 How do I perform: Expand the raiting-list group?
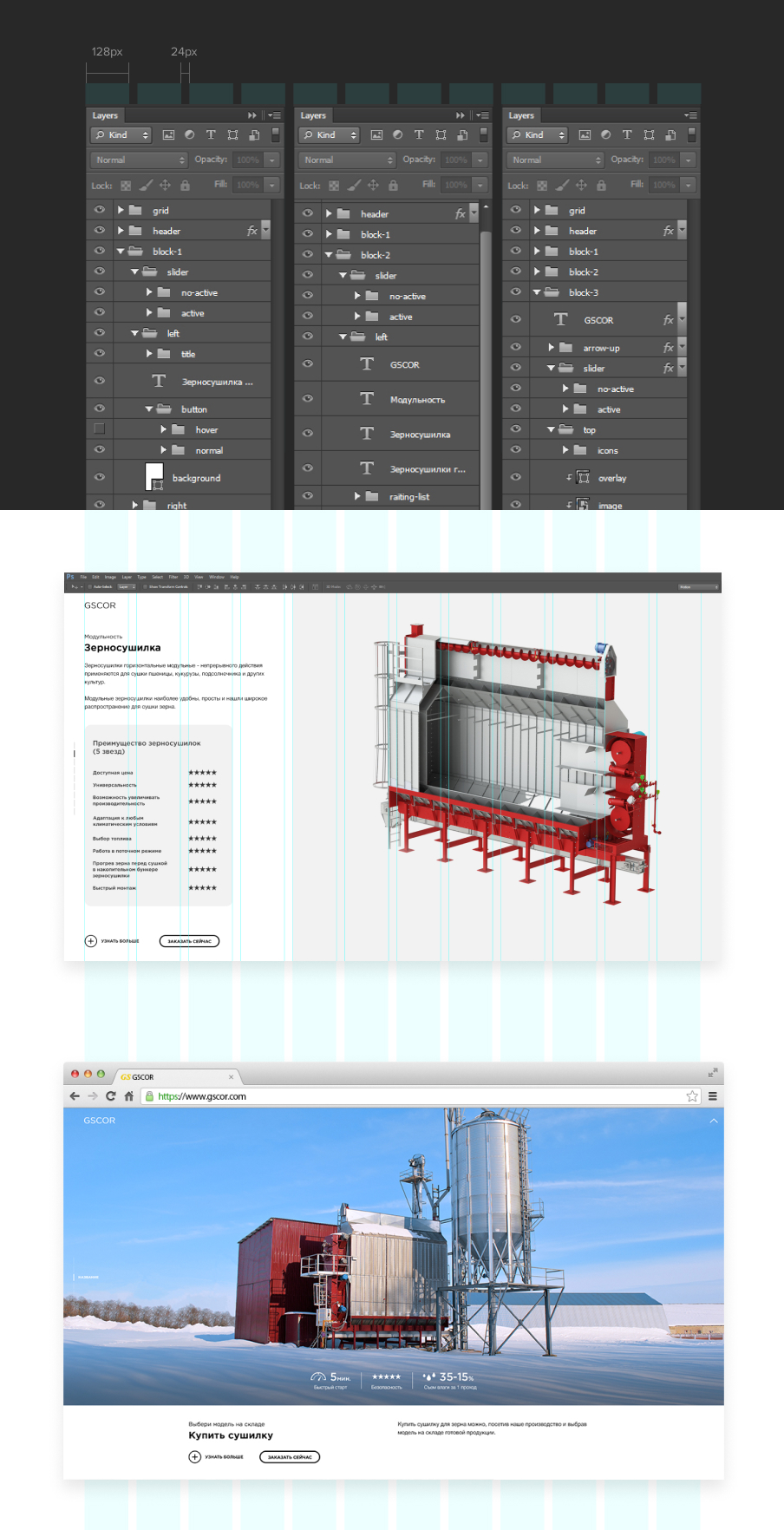(x=357, y=496)
